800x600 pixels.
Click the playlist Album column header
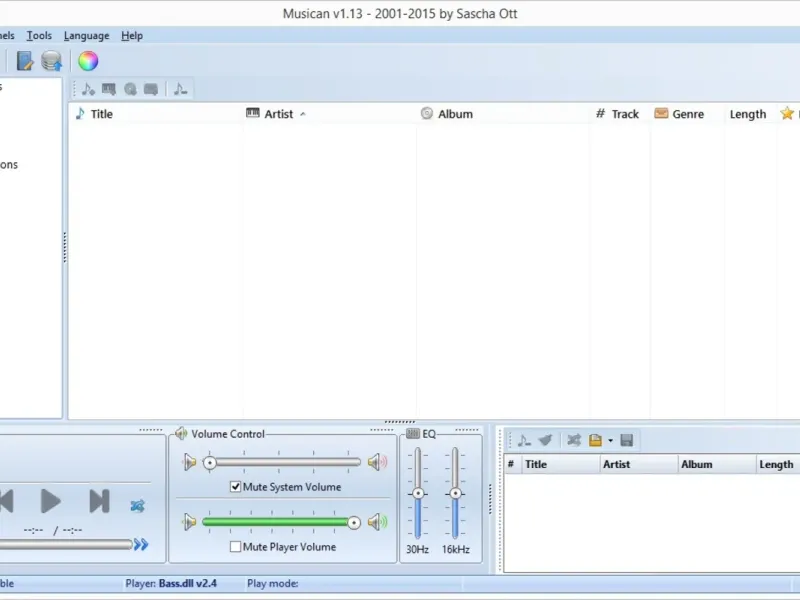click(x=717, y=464)
